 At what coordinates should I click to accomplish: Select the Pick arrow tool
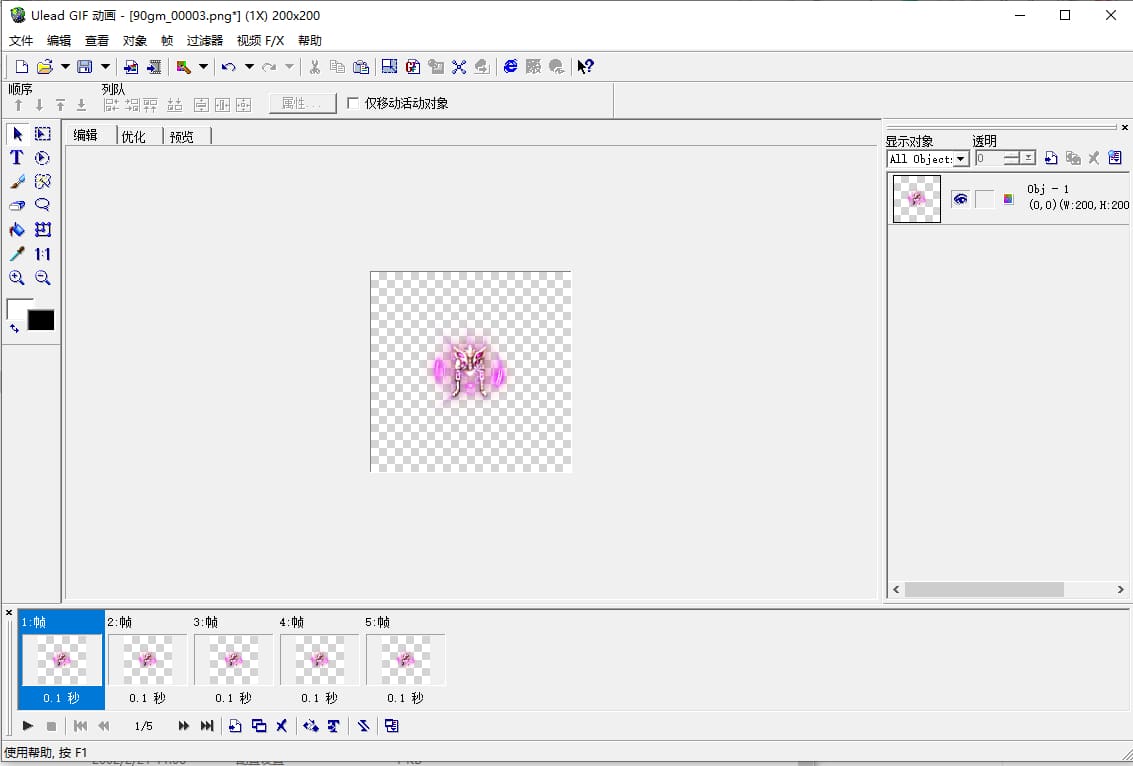point(18,134)
